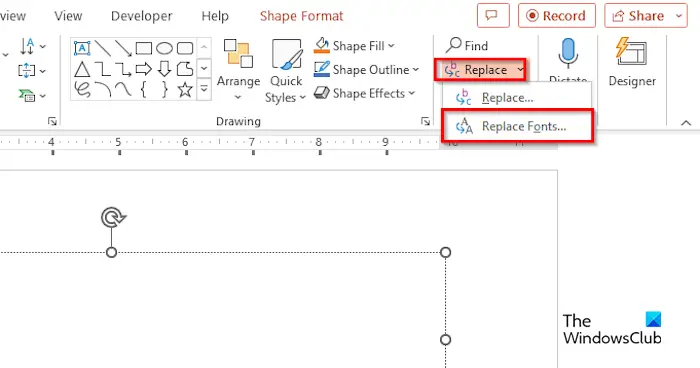Choose the Isosceles Triangle shape
The height and width of the screenshot is (368, 700).
82,69
